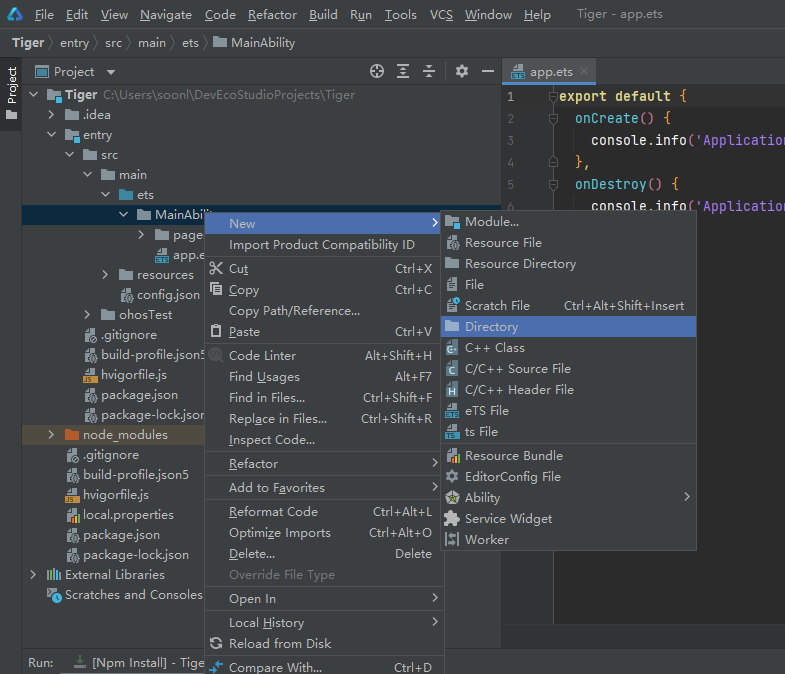Click the Worker icon in submenu
785x674 pixels.
pos(452,539)
